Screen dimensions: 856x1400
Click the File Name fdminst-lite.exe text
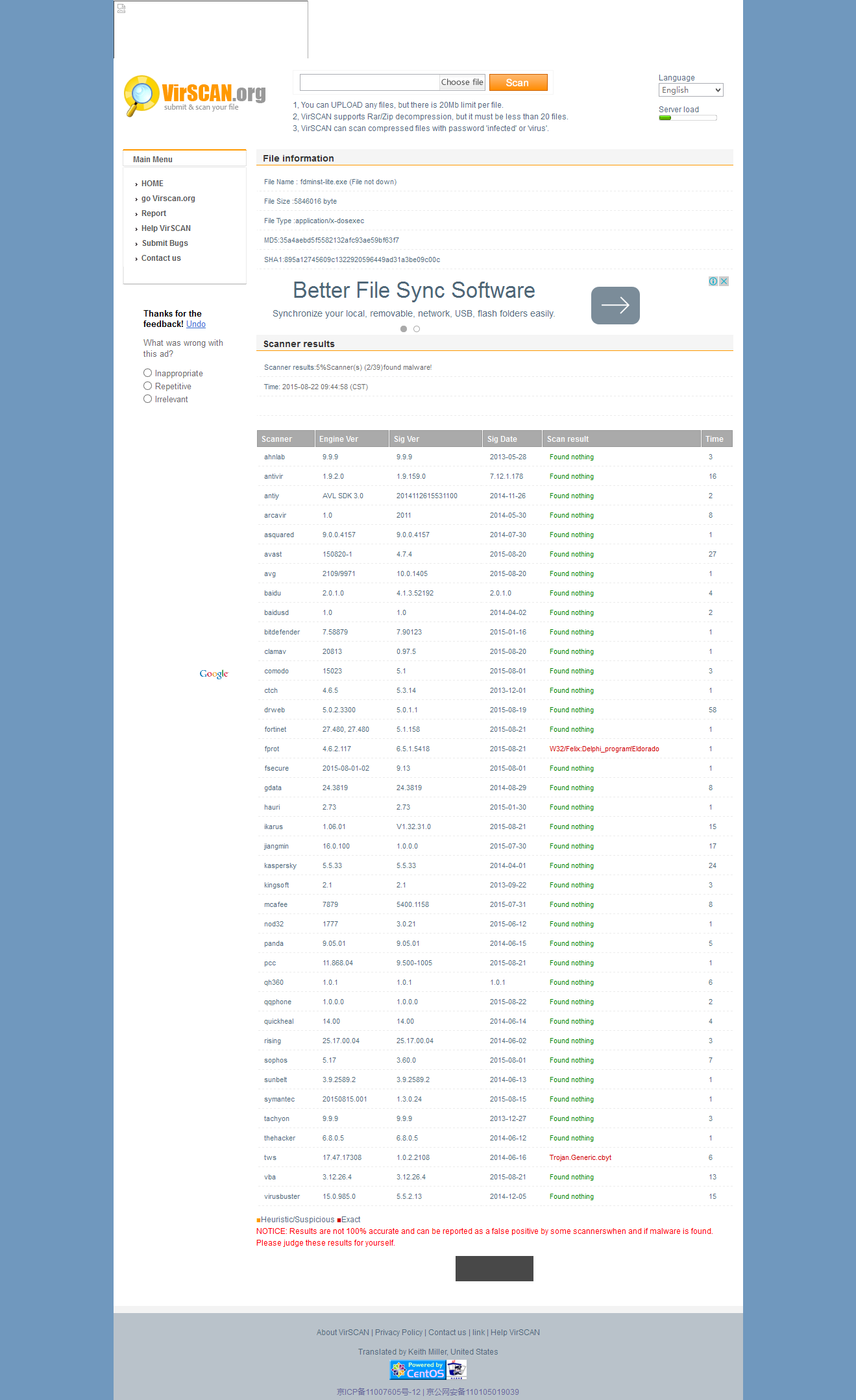coord(330,182)
